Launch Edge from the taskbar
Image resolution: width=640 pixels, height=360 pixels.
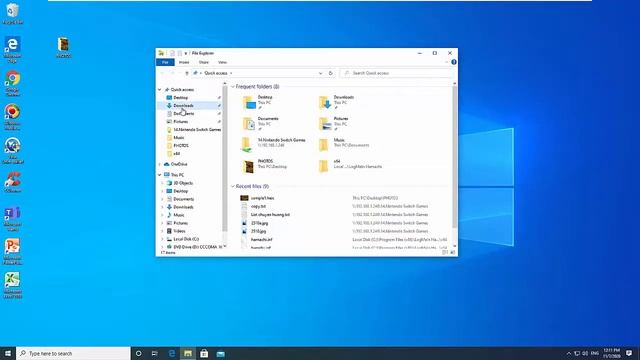coord(171,353)
